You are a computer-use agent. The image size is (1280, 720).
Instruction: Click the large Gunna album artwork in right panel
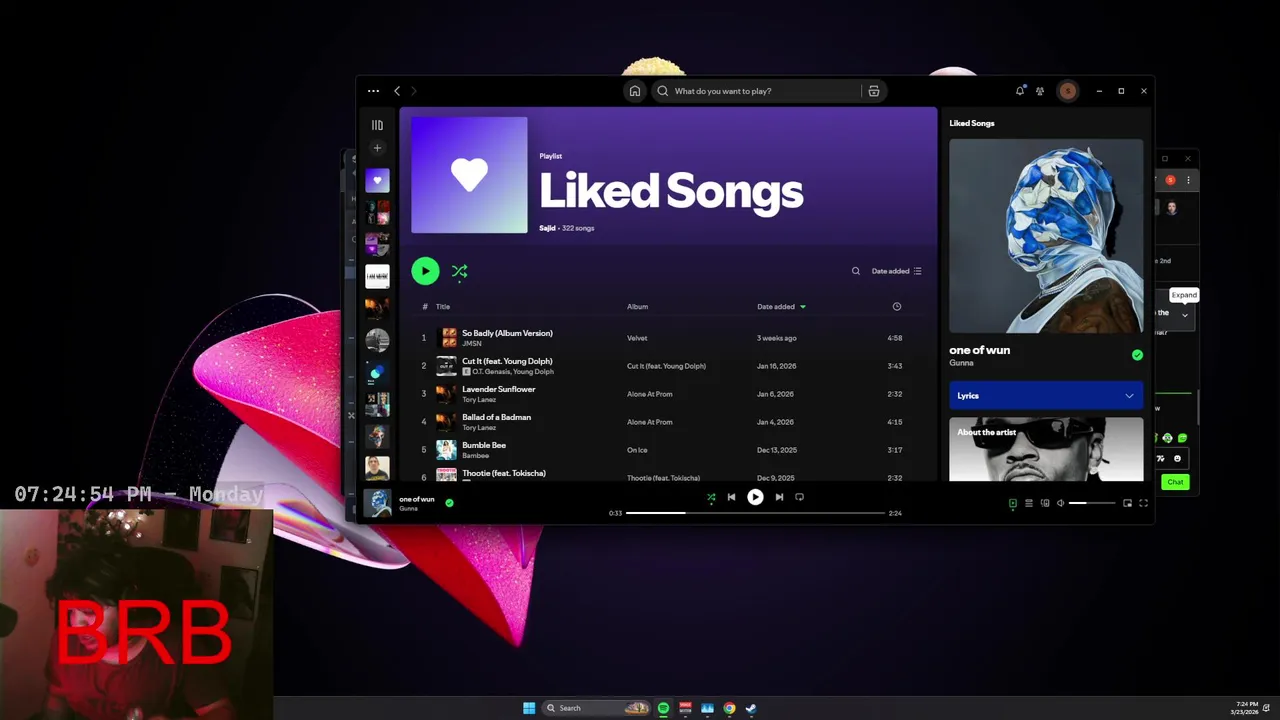coord(1046,236)
